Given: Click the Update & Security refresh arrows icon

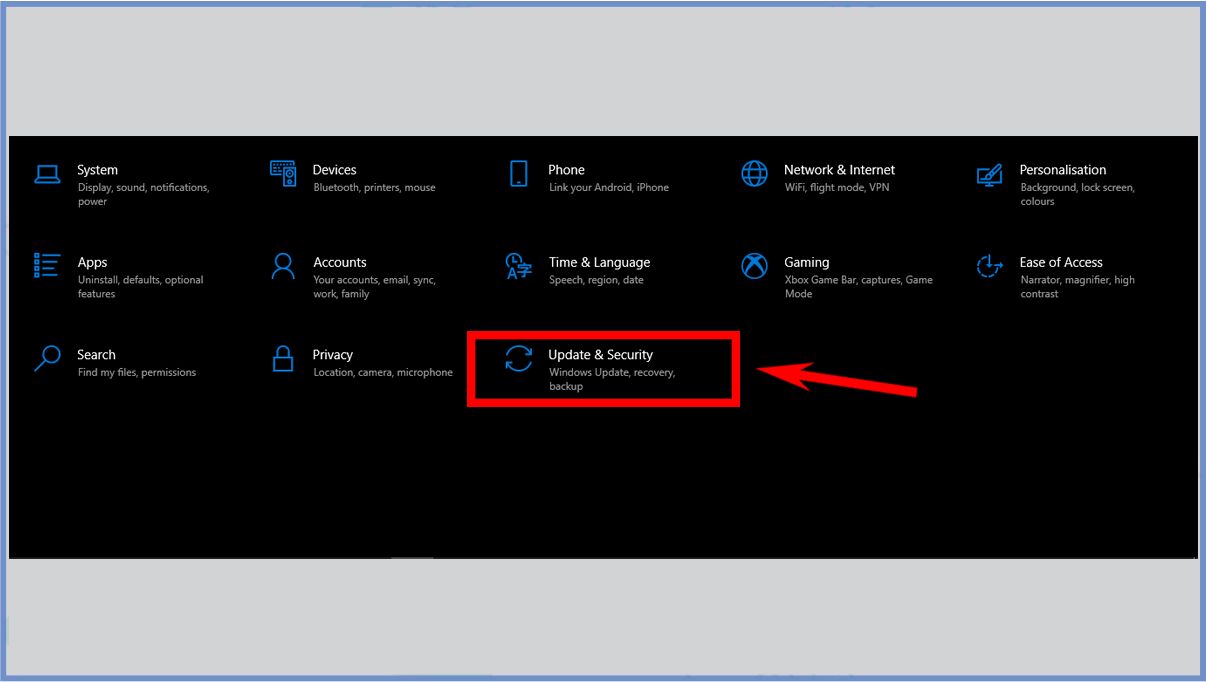Looking at the screenshot, I should [x=518, y=358].
